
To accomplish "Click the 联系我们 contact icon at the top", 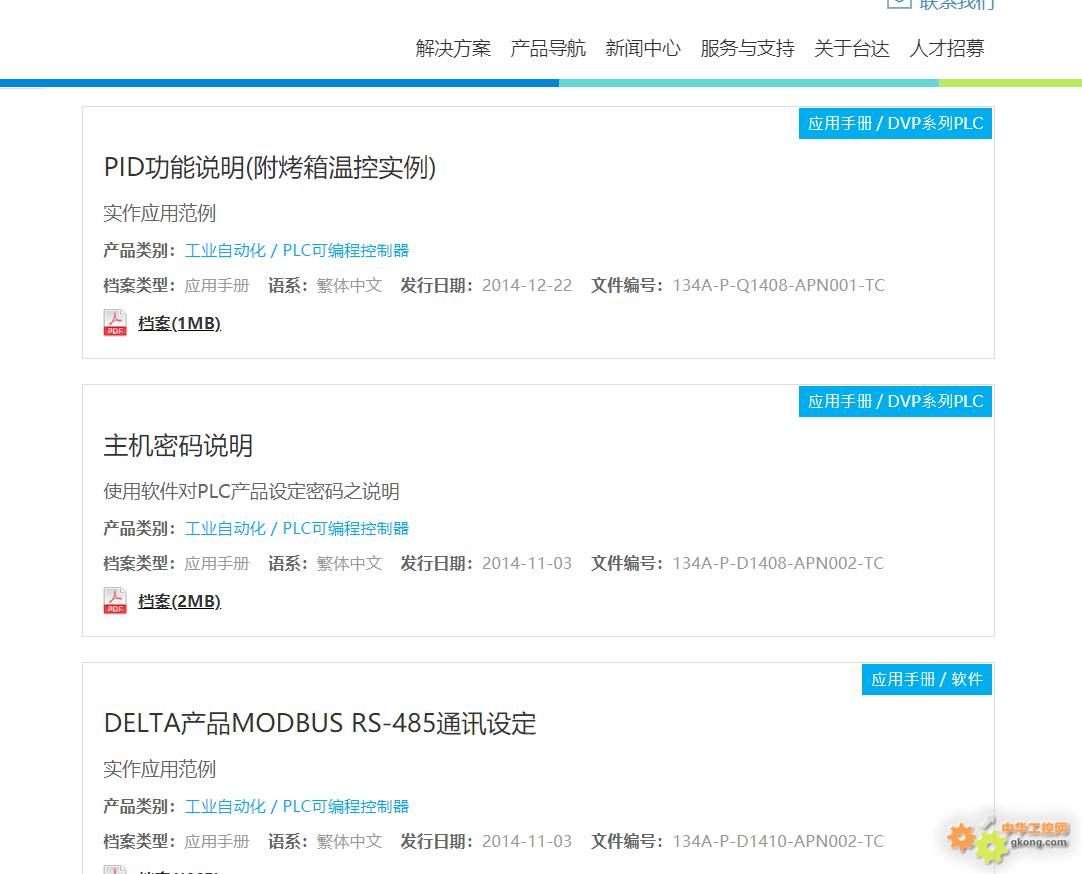I will [x=898, y=3].
